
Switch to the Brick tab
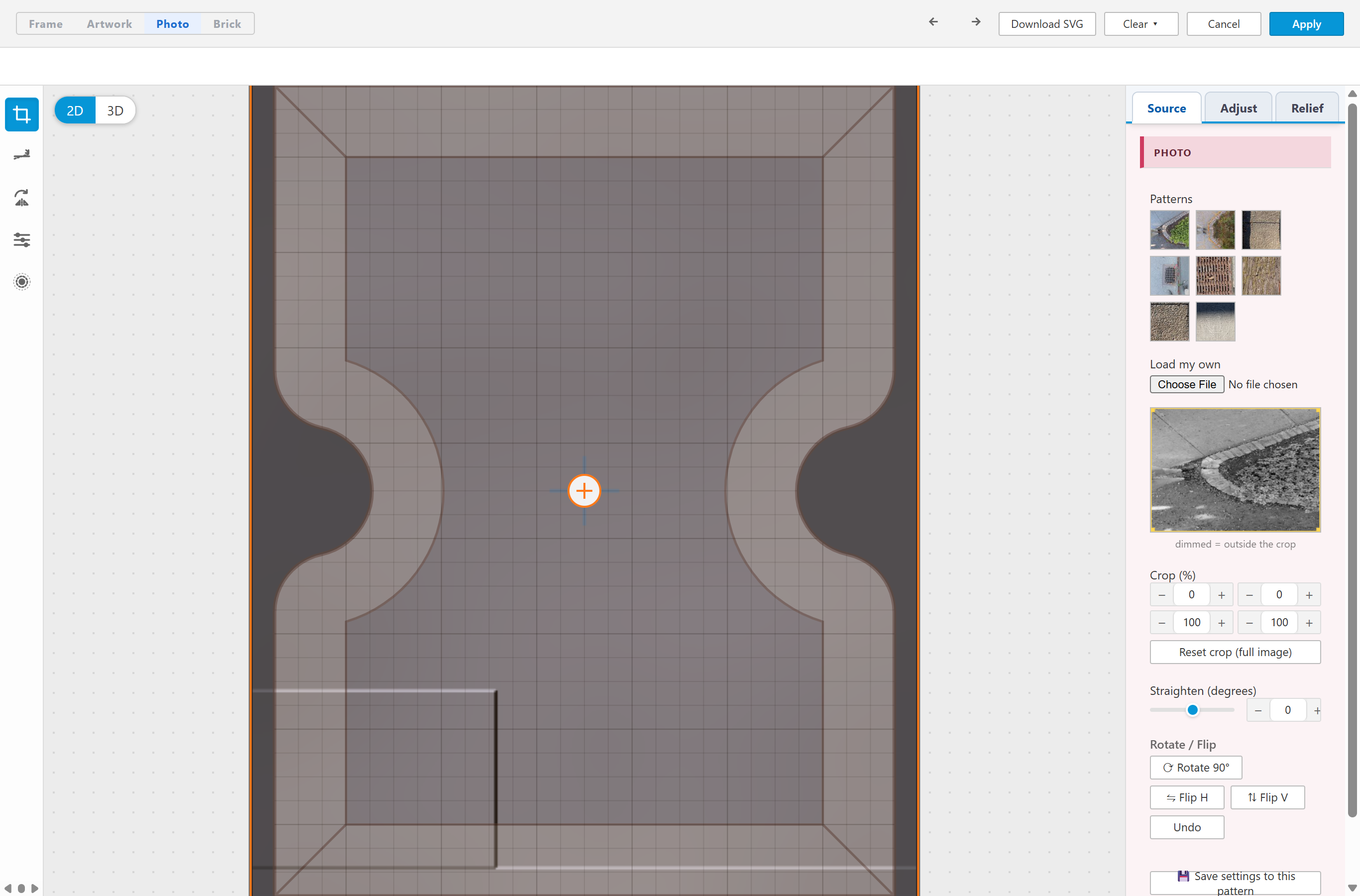[227, 24]
